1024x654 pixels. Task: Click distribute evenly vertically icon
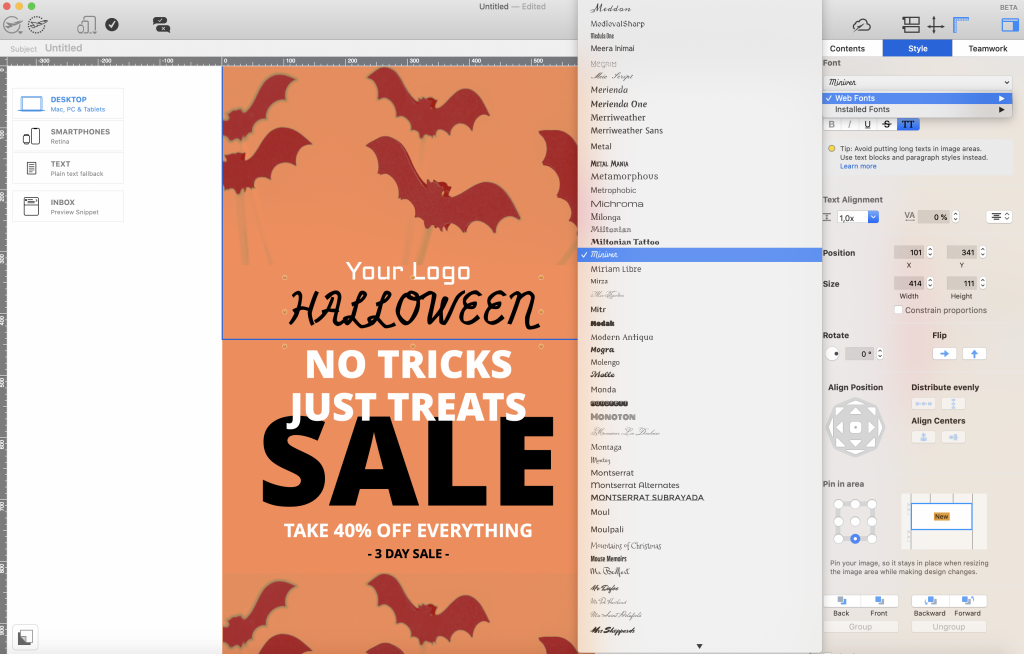(953, 404)
